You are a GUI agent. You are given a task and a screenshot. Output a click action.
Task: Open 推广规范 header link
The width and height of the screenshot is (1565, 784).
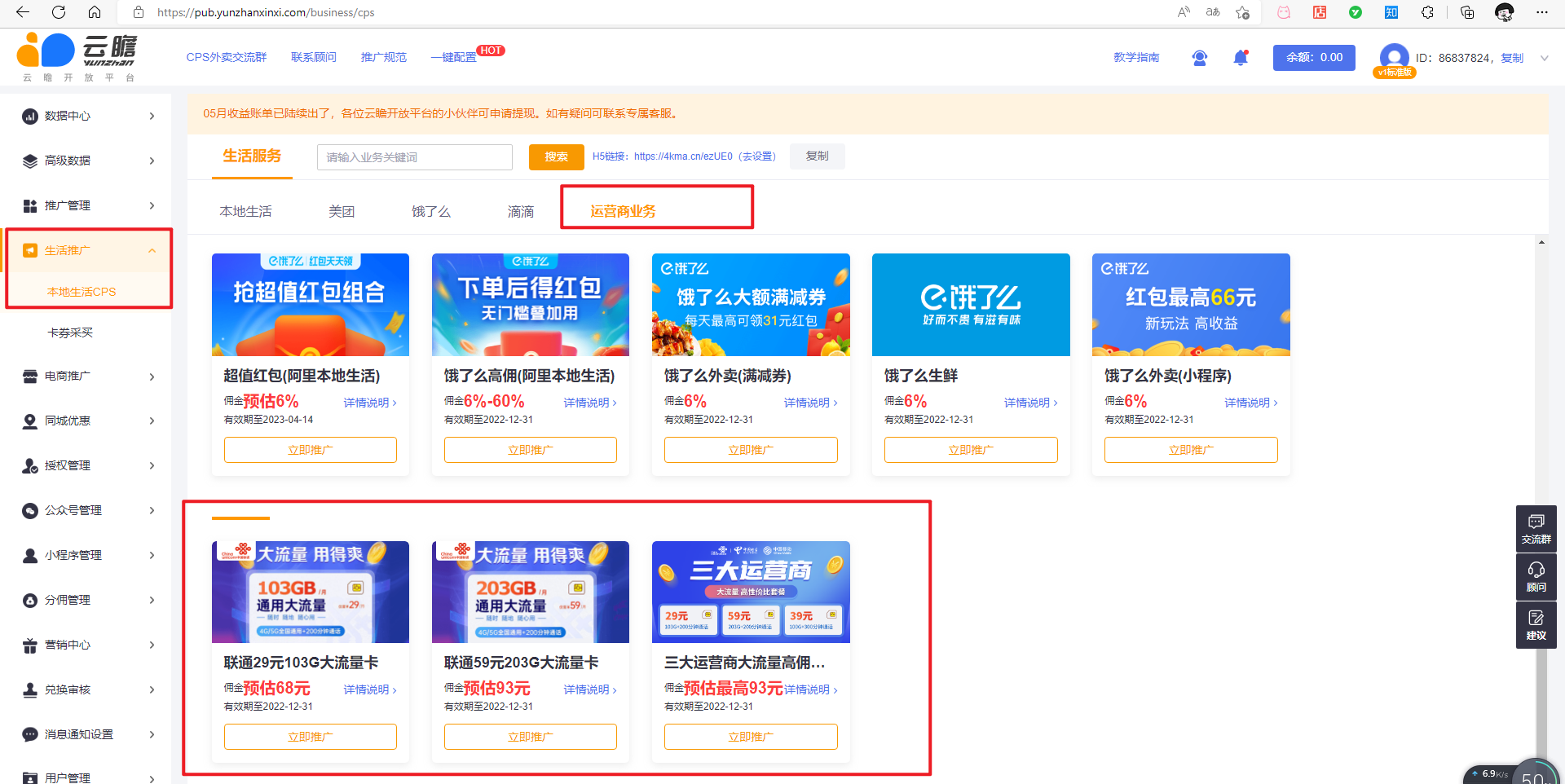[x=384, y=57]
